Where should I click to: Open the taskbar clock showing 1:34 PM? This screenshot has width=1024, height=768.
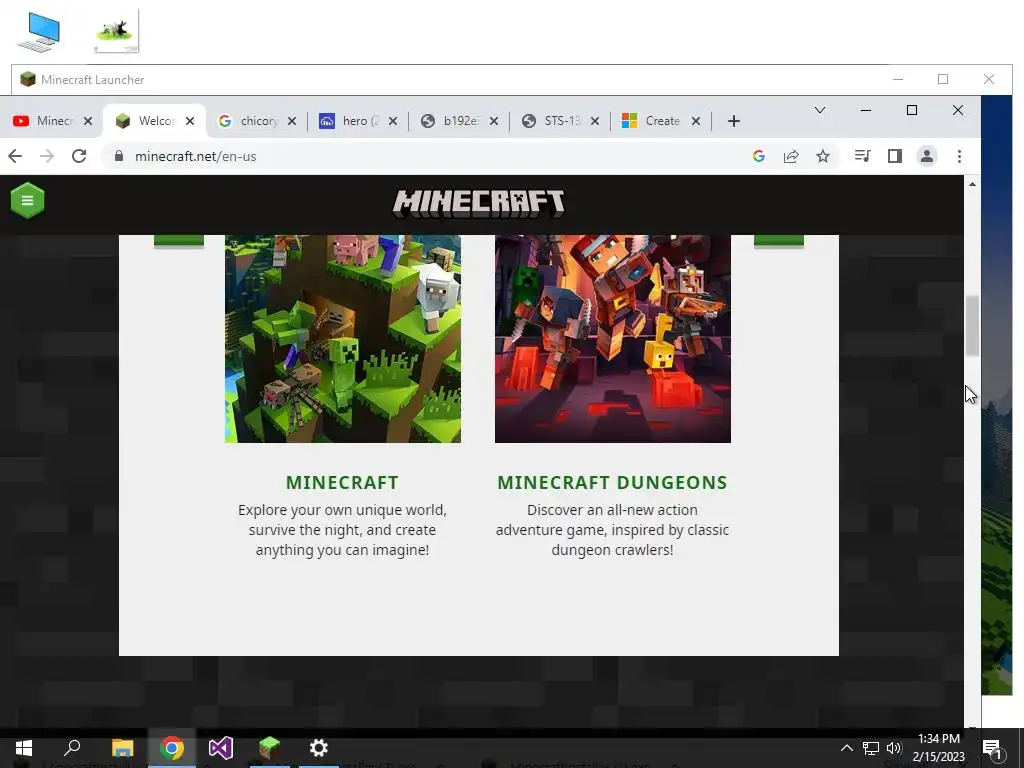coord(938,748)
